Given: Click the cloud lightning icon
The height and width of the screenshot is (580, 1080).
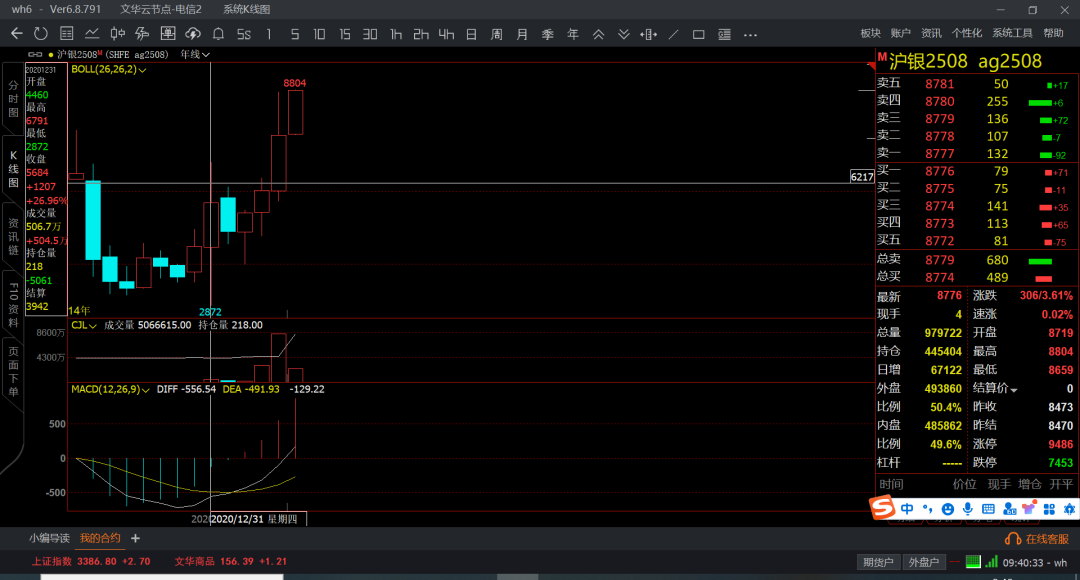Looking at the screenshot, I should click(193, 34).
